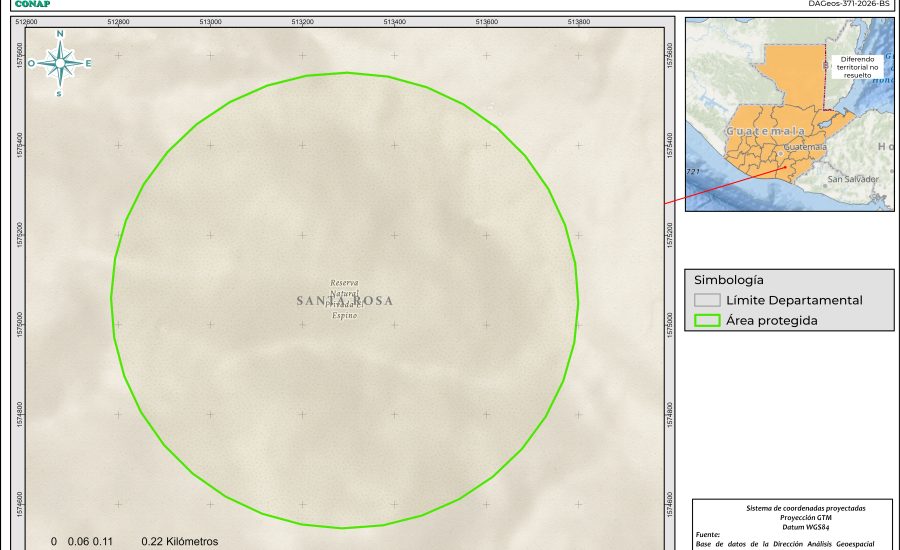Image resolution: width=900 pixels, height=550 pixels.
Task: Select the Simbología legend title
Action: 728,280
